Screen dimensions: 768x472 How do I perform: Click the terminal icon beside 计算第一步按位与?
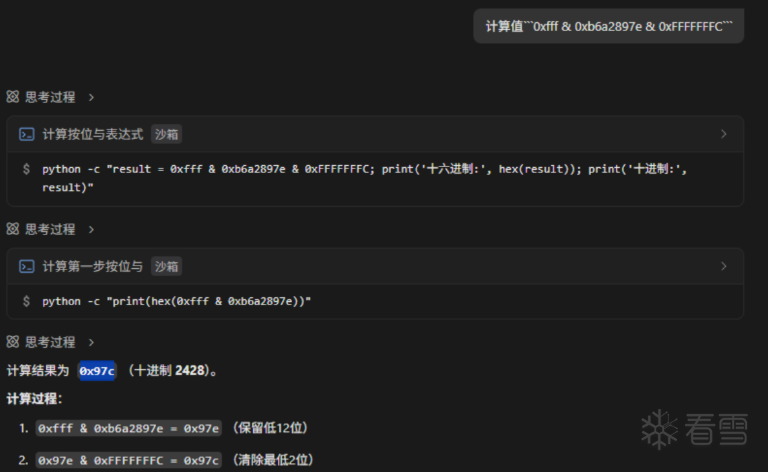(x=26, y=266)
